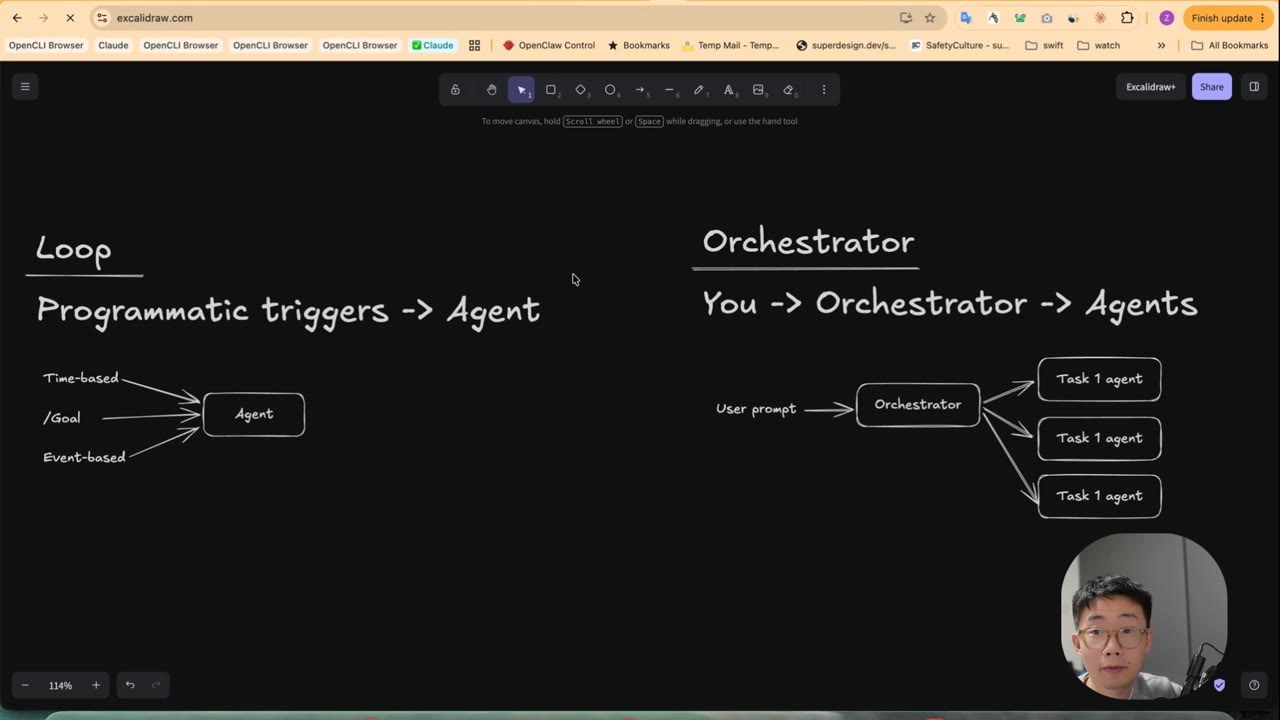Screen dimensions: 1280x720
Task: Open the SafetyCulture bookmark
Action: coord(960,45)
